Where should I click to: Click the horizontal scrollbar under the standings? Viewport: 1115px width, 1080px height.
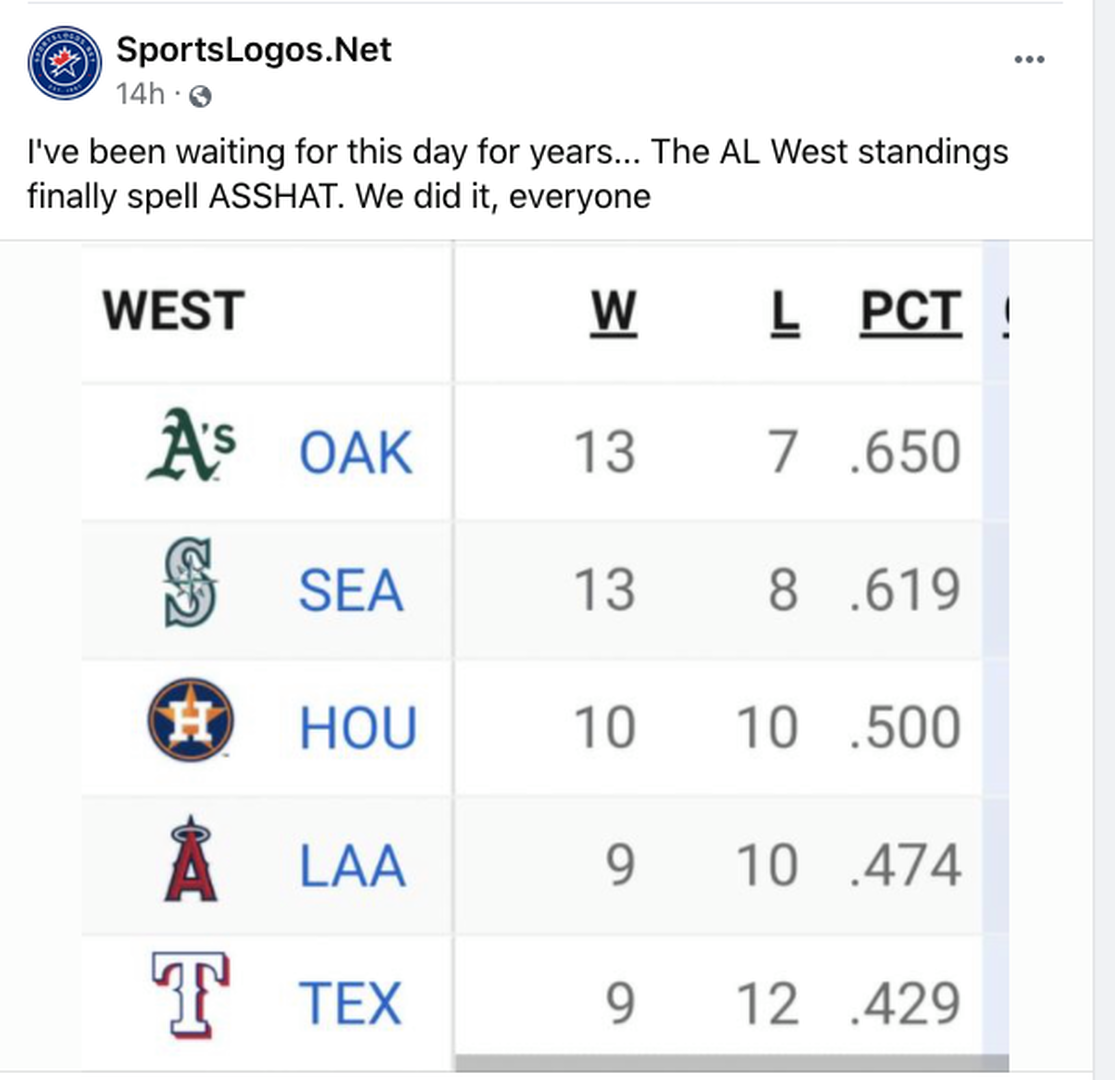(730, 1062)
